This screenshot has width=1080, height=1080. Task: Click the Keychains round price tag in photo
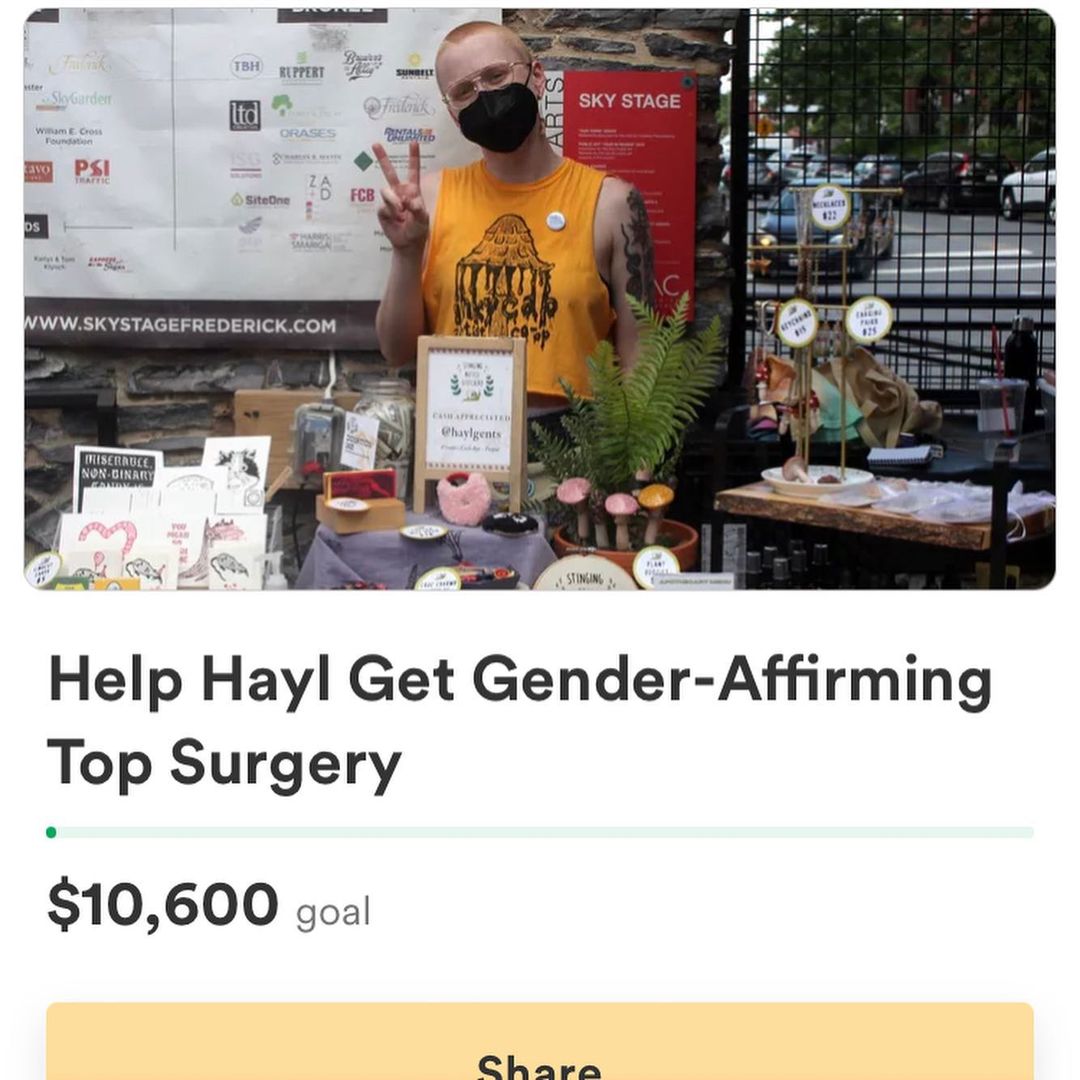pos(798,323)
